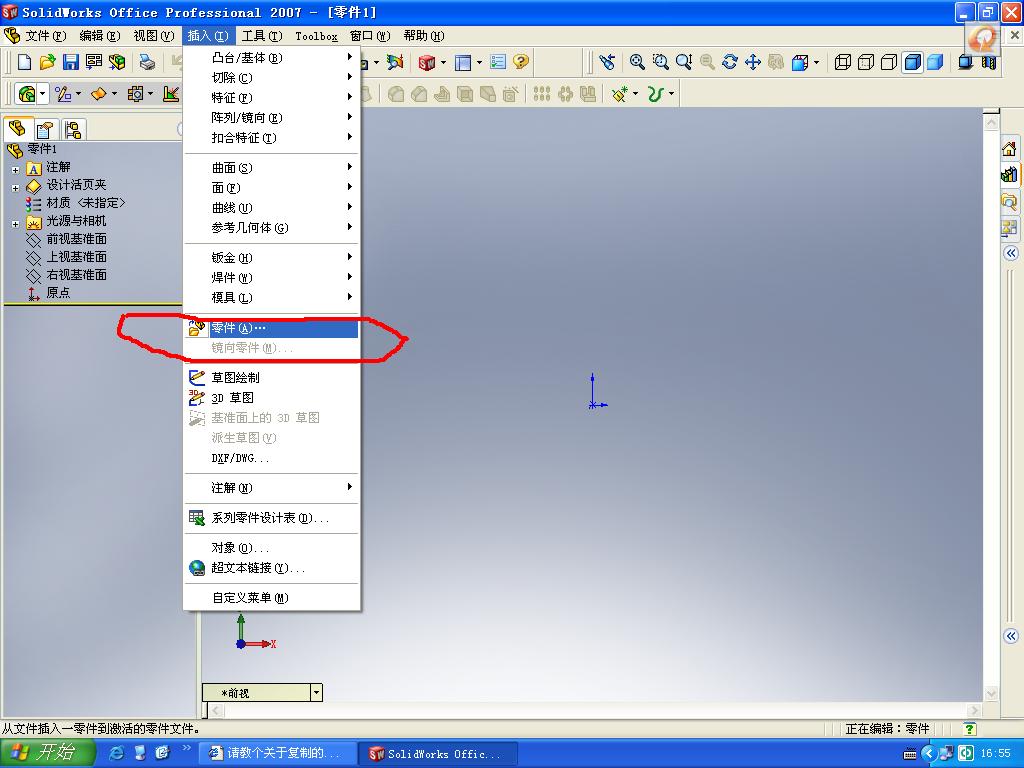Switch to Shaded With Edges display
Image resolution: width=1024 pixels, height=768 pixels.
[x=912, y=62]
